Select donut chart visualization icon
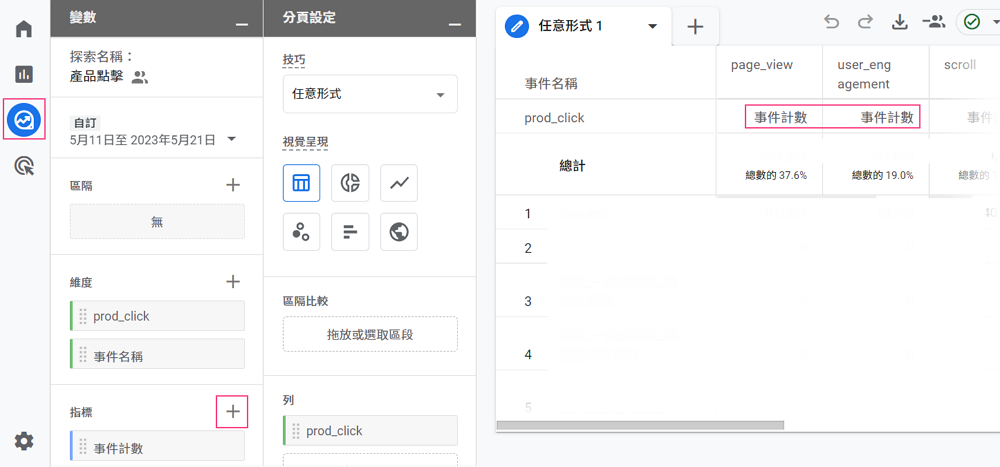This screenshot has width=1000, height=467. click(350, 183)
